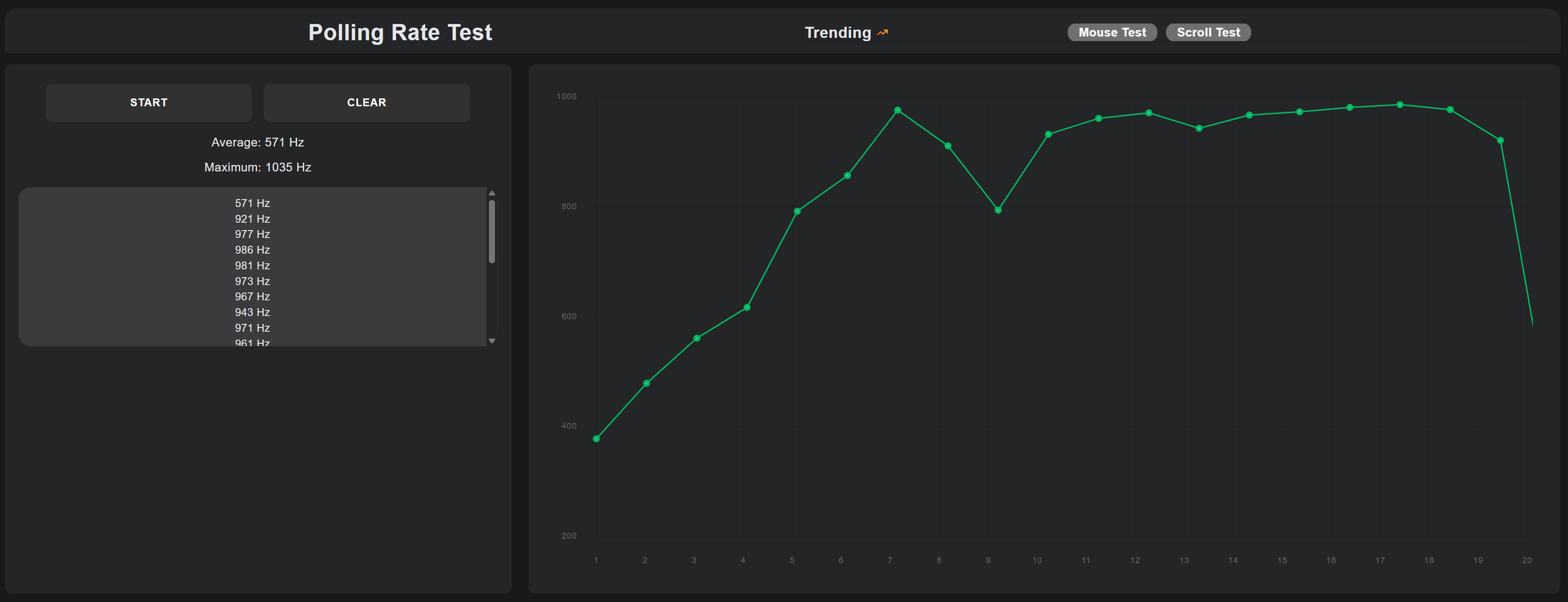1568x602 pixels.
Task: Click the CLEAR button
Action: (366, 102)
